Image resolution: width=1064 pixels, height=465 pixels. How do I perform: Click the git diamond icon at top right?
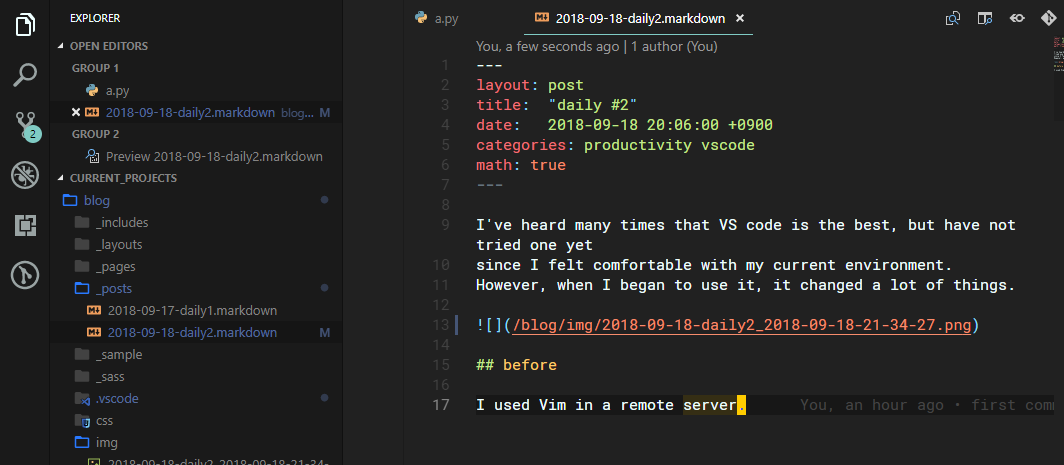tap(1049, 18)
